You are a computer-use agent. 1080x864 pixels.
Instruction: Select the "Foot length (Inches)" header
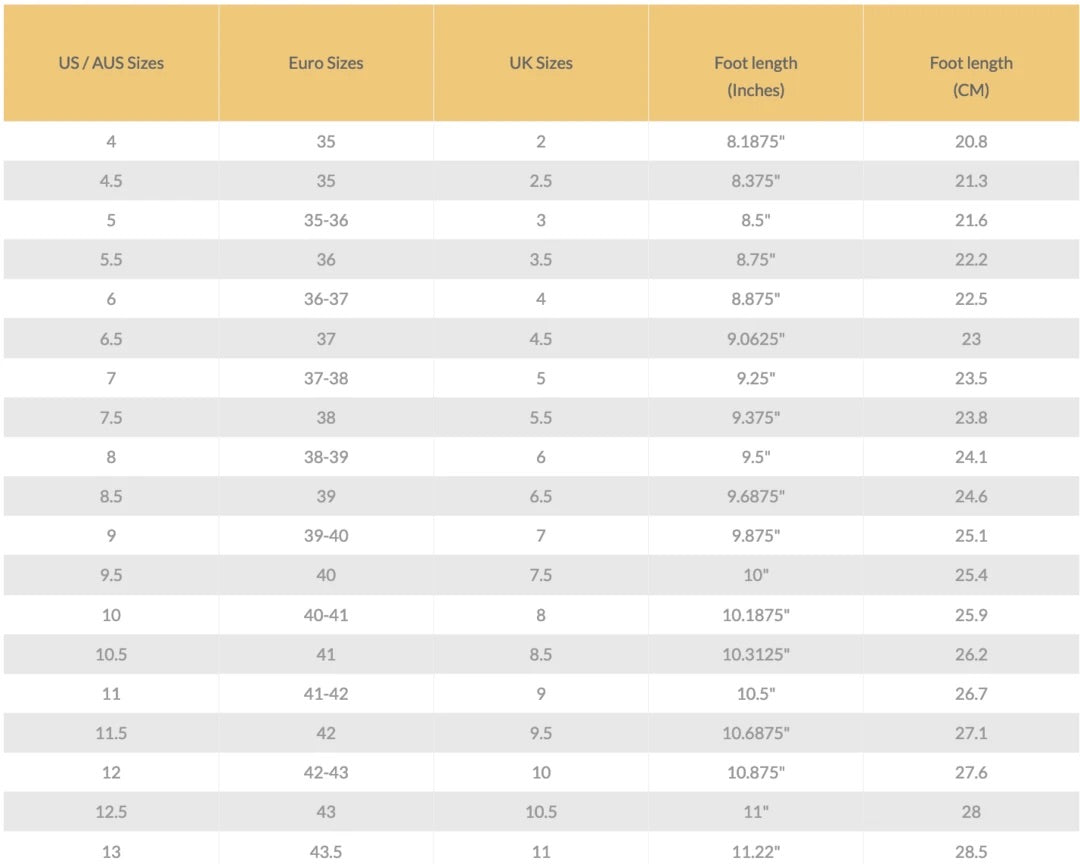(x=756, y=76)
